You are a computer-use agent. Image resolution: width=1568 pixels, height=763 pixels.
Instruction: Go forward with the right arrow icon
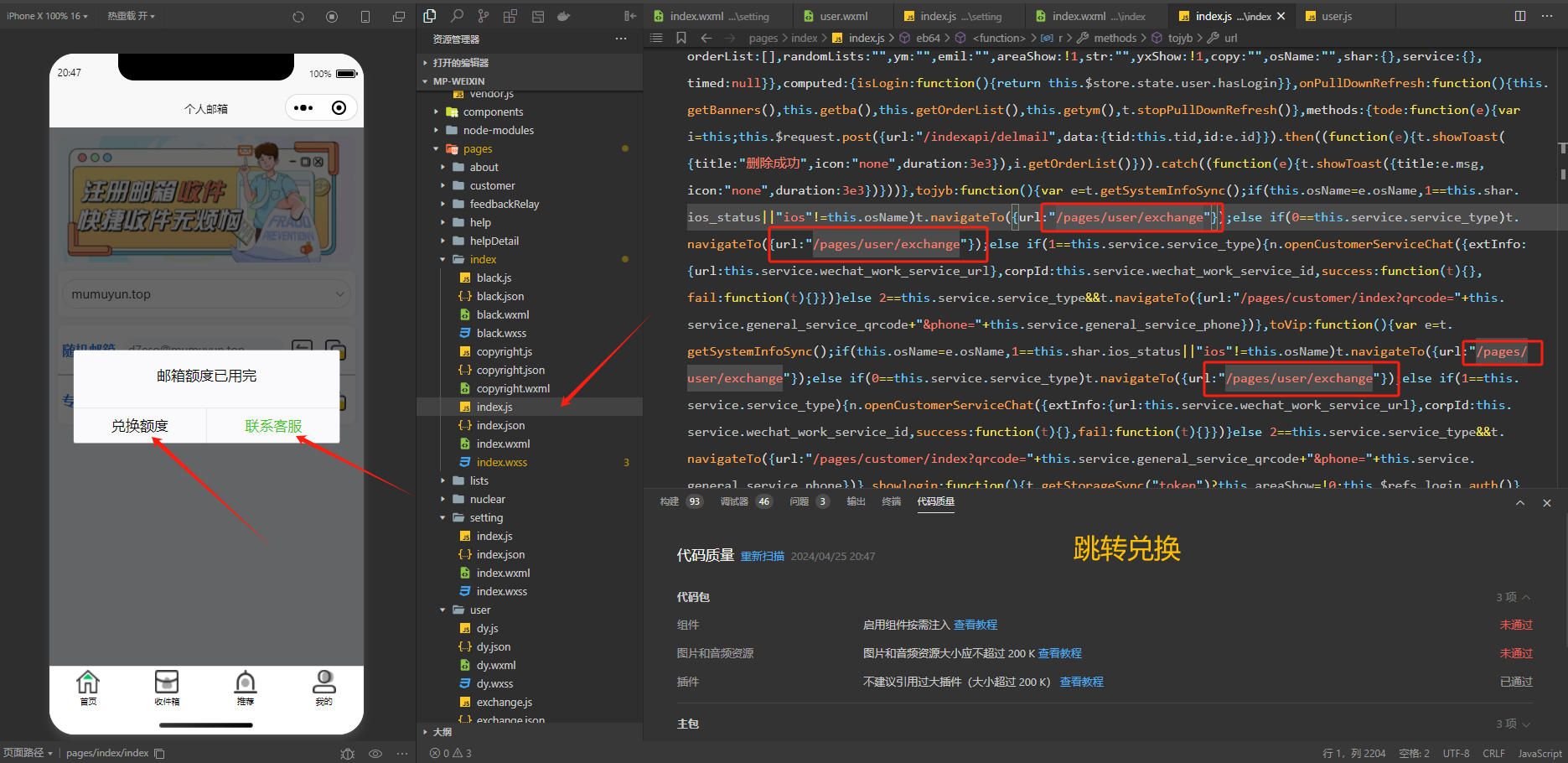730,38
